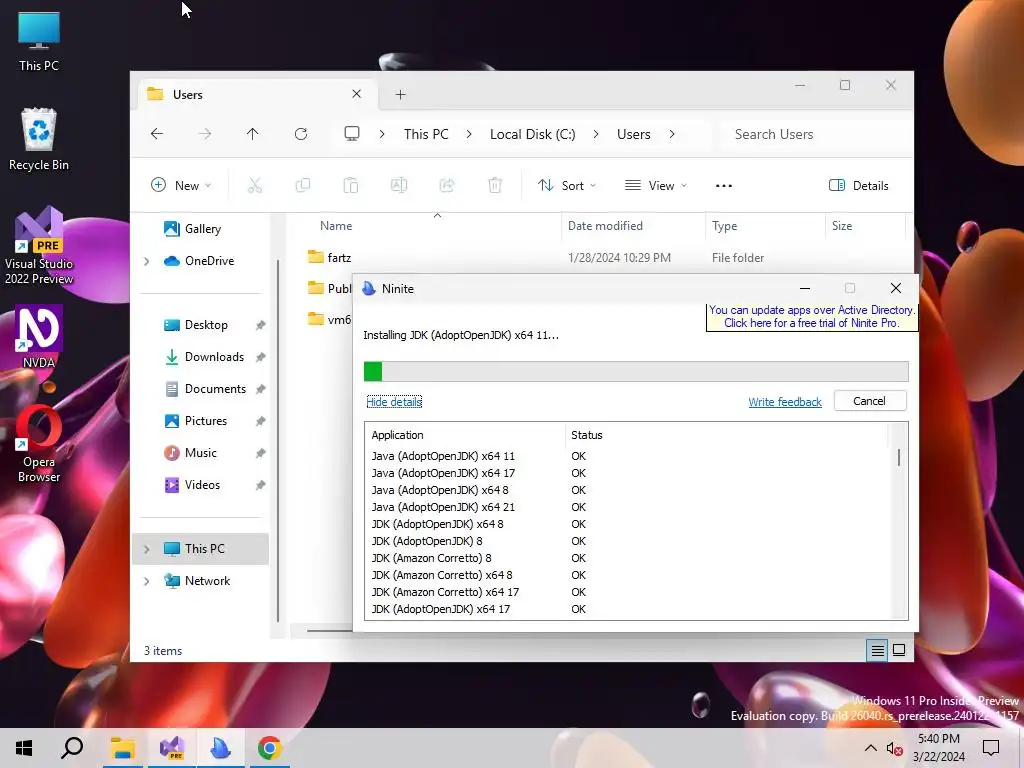Click the Share toolbar icon
Viewport: 1024px width, 768px height.
point(447,185)
